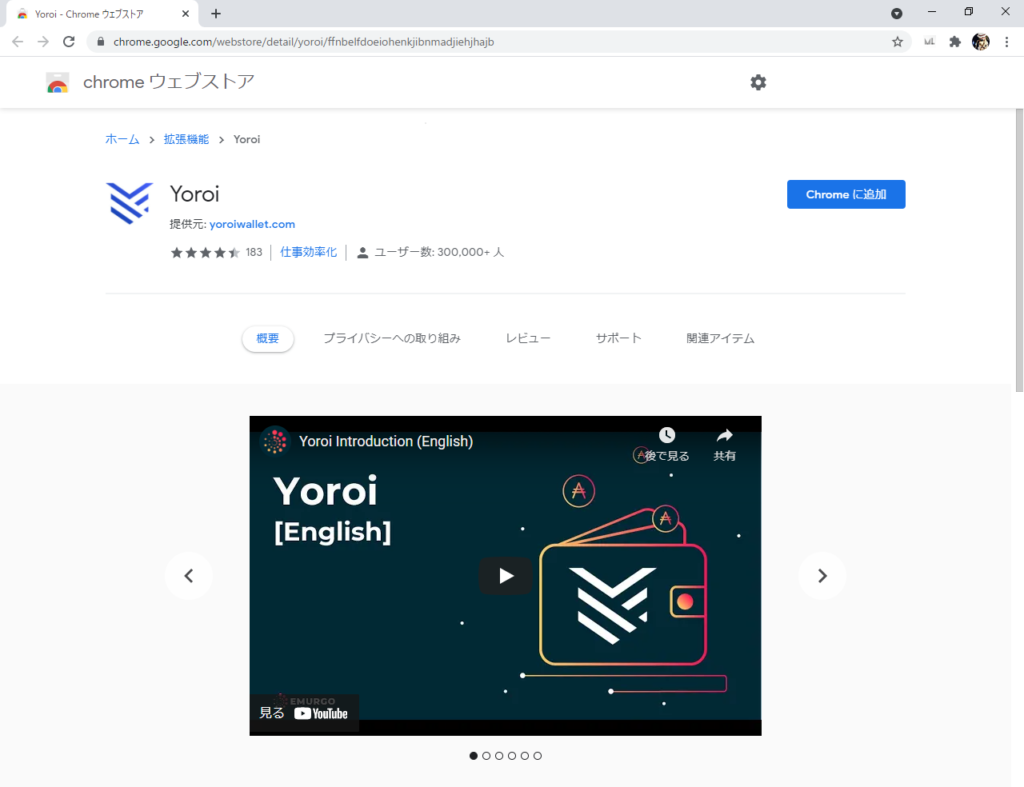Click the page vertical scrollbar
Viewport: 1024px width, 787px height.
coord(1019,250)
